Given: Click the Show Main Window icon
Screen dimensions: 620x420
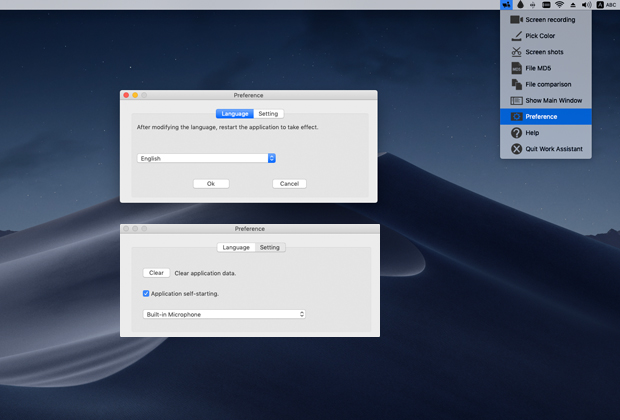Looking at the screenshot, I should pyautogui.click(x=516, y=100).
